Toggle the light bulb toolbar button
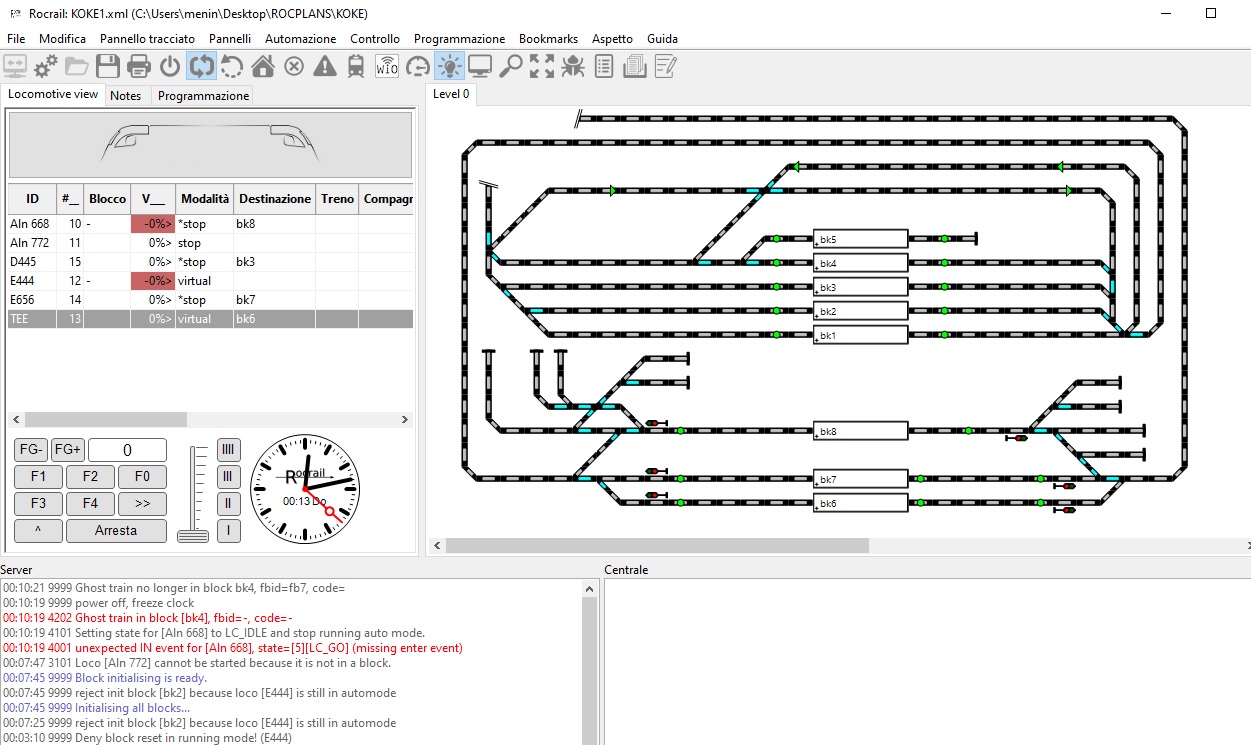Screen dimensions: 1251x745 [x=449, y=67]
